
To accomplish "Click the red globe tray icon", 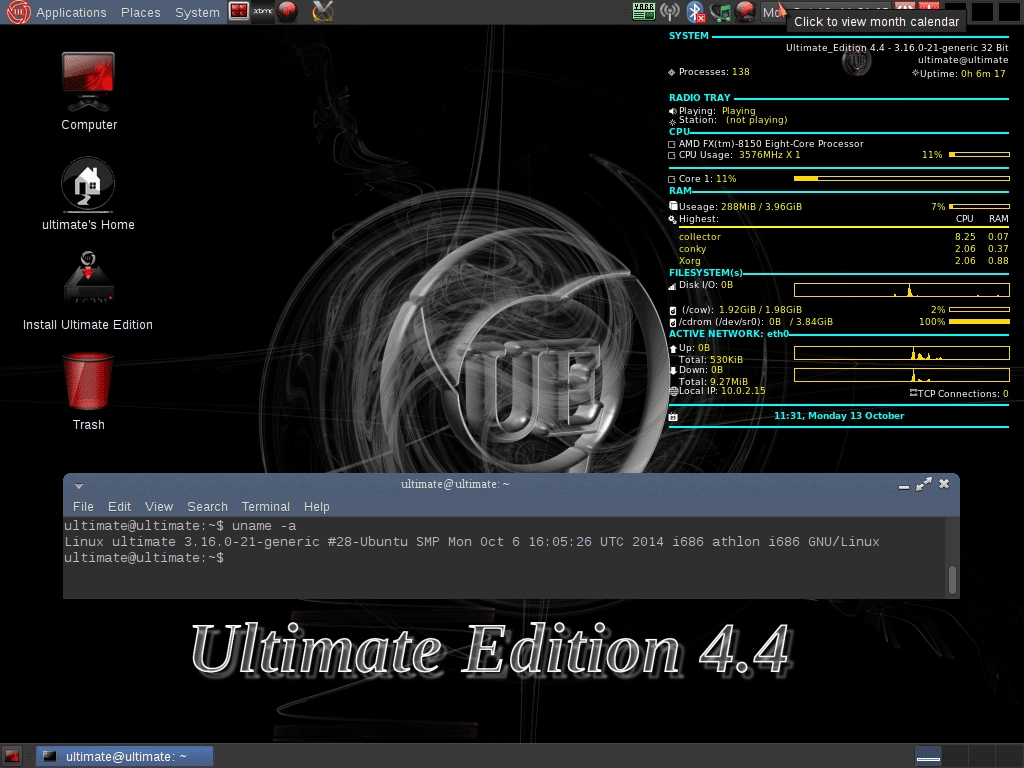I will 745,11.
